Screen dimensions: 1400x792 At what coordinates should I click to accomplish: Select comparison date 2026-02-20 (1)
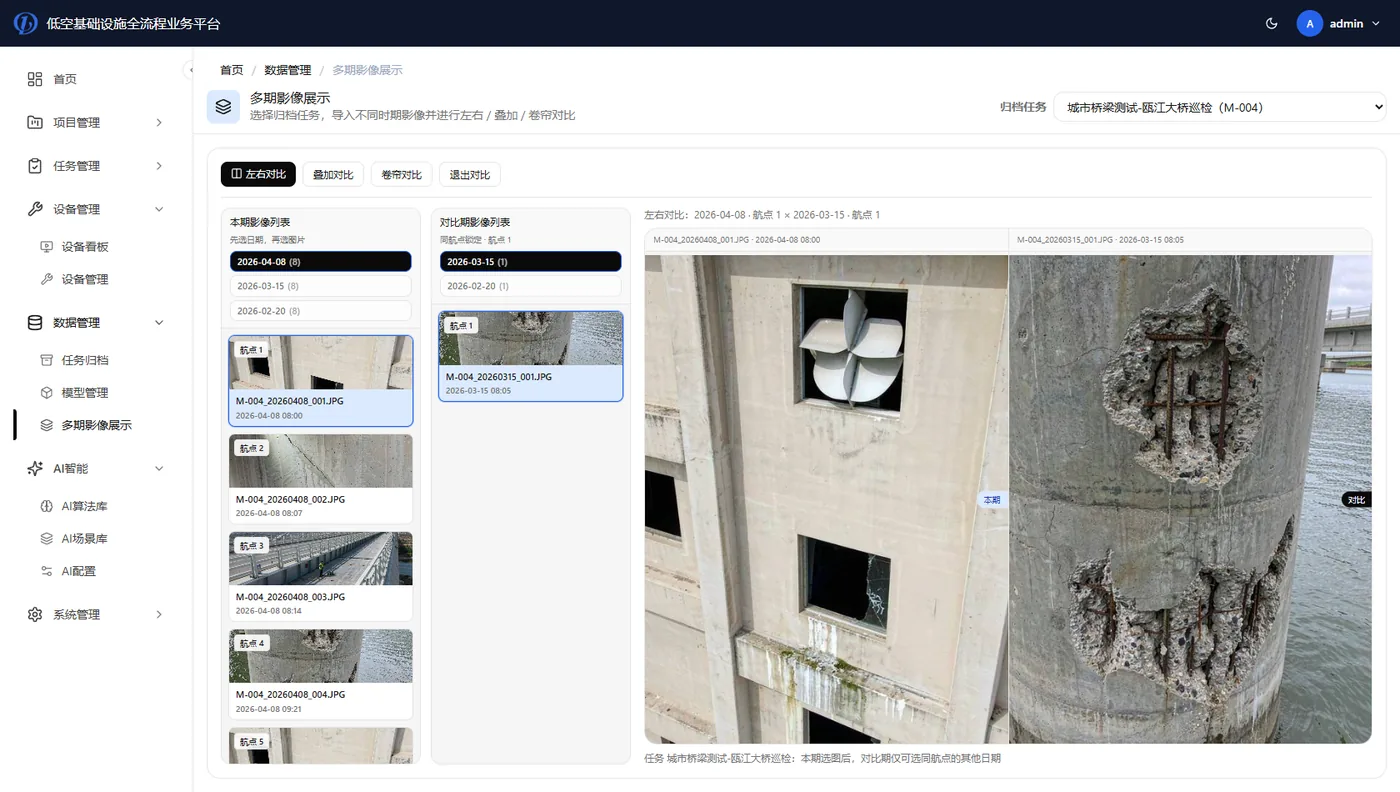click(x=530, y=286)
